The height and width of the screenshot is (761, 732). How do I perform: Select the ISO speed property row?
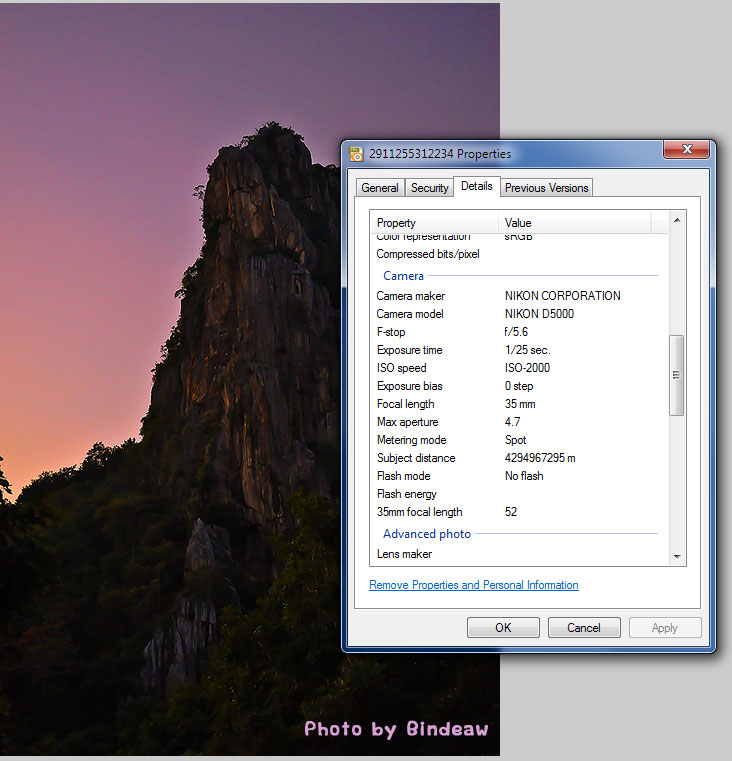[401, 368]
